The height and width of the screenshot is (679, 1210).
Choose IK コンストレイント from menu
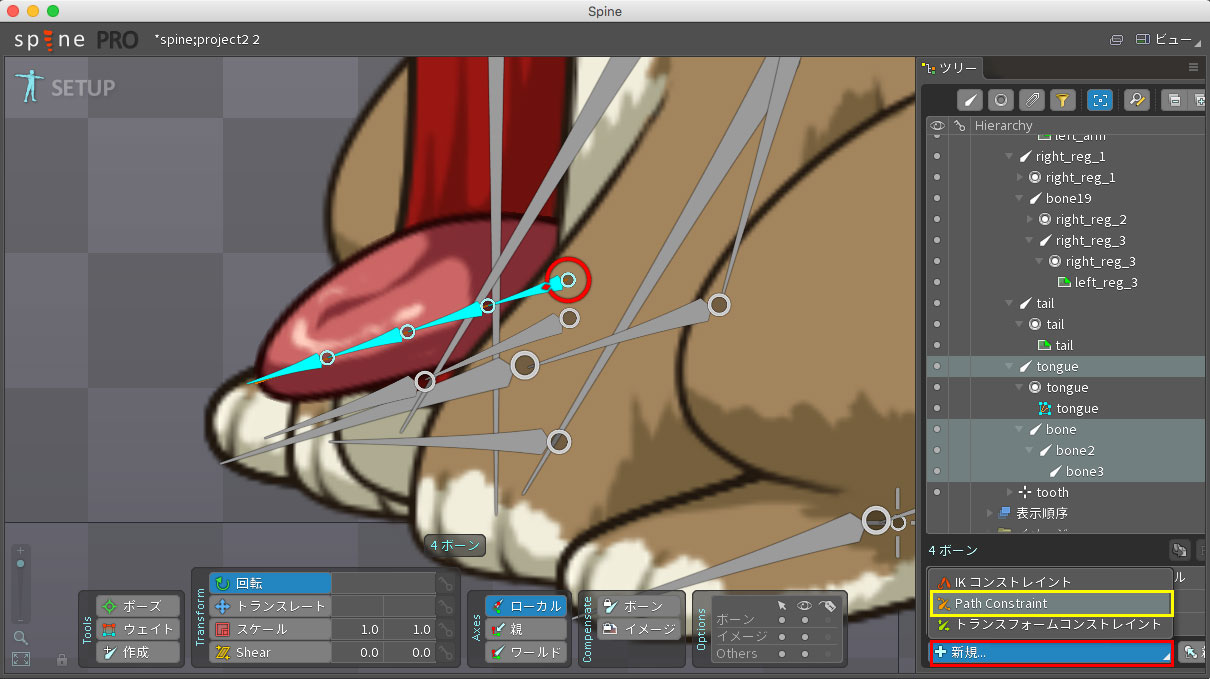pyautogui.click(x=1051, y=582)
